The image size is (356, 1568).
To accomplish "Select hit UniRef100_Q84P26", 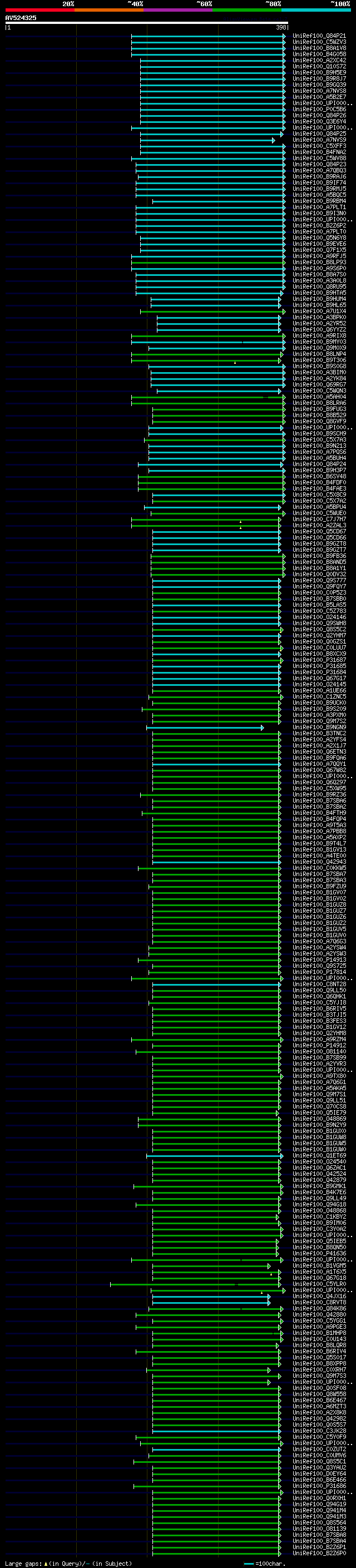I will pyautogui.click(x=319, y=116).
